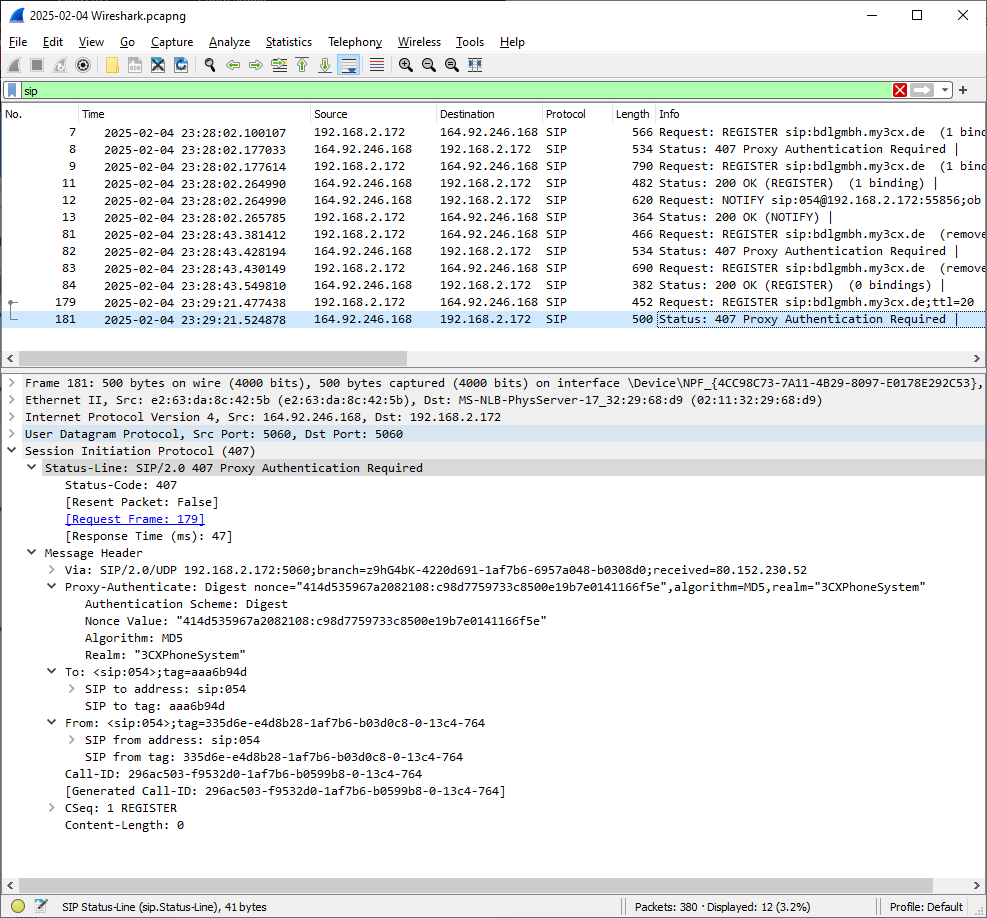Image resolution: width=987 pixels, height=918 pixels.
Task: Save this capture file
Action: point(135,65)
